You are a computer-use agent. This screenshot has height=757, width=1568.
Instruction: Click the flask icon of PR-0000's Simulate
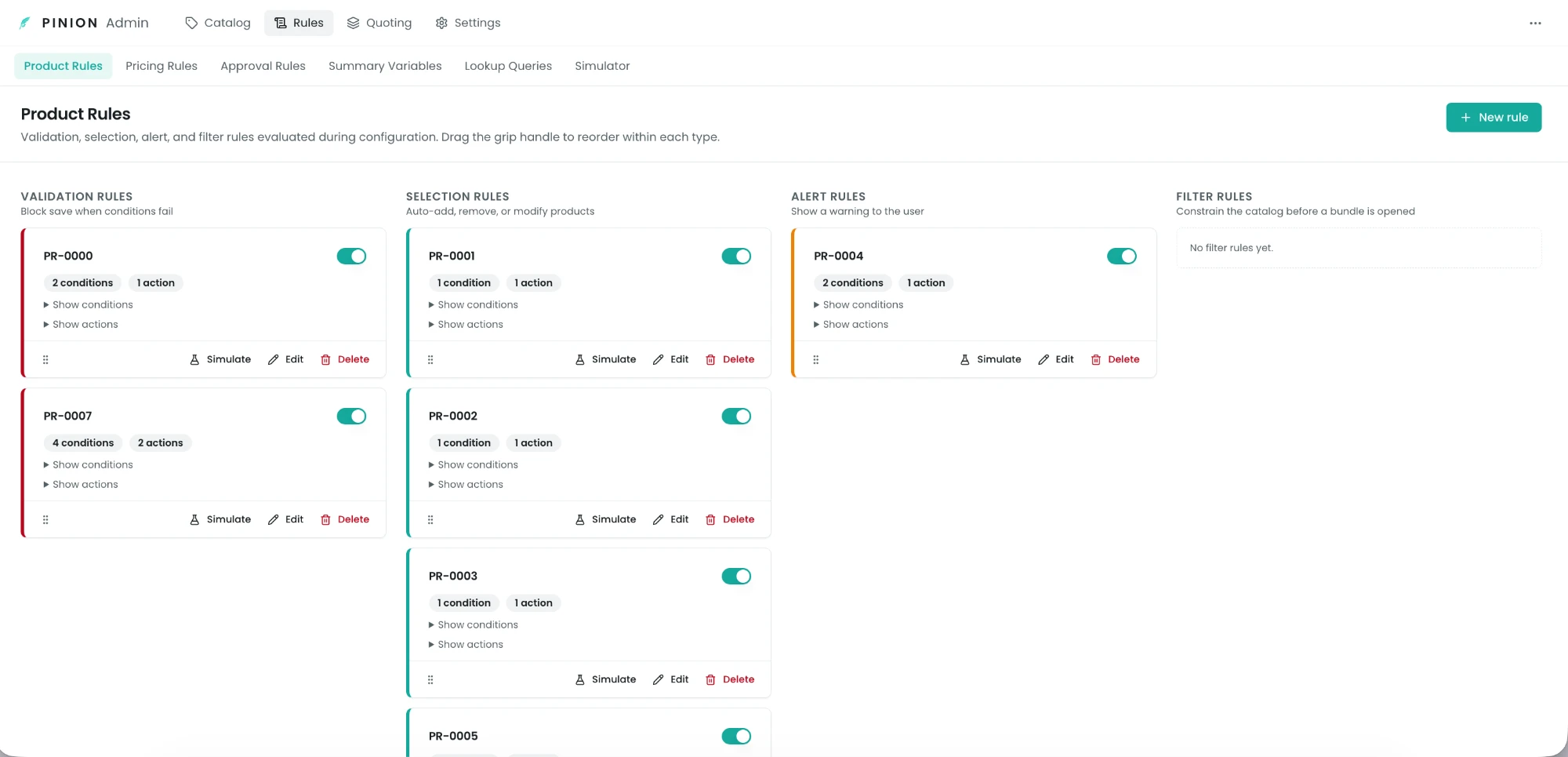point(194,359)
